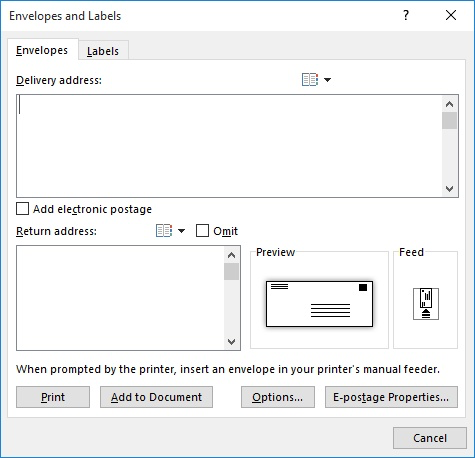Expand Return address book dropdown arrow
Viewport: 475px width, 458px height.
[x=182, y=231]
